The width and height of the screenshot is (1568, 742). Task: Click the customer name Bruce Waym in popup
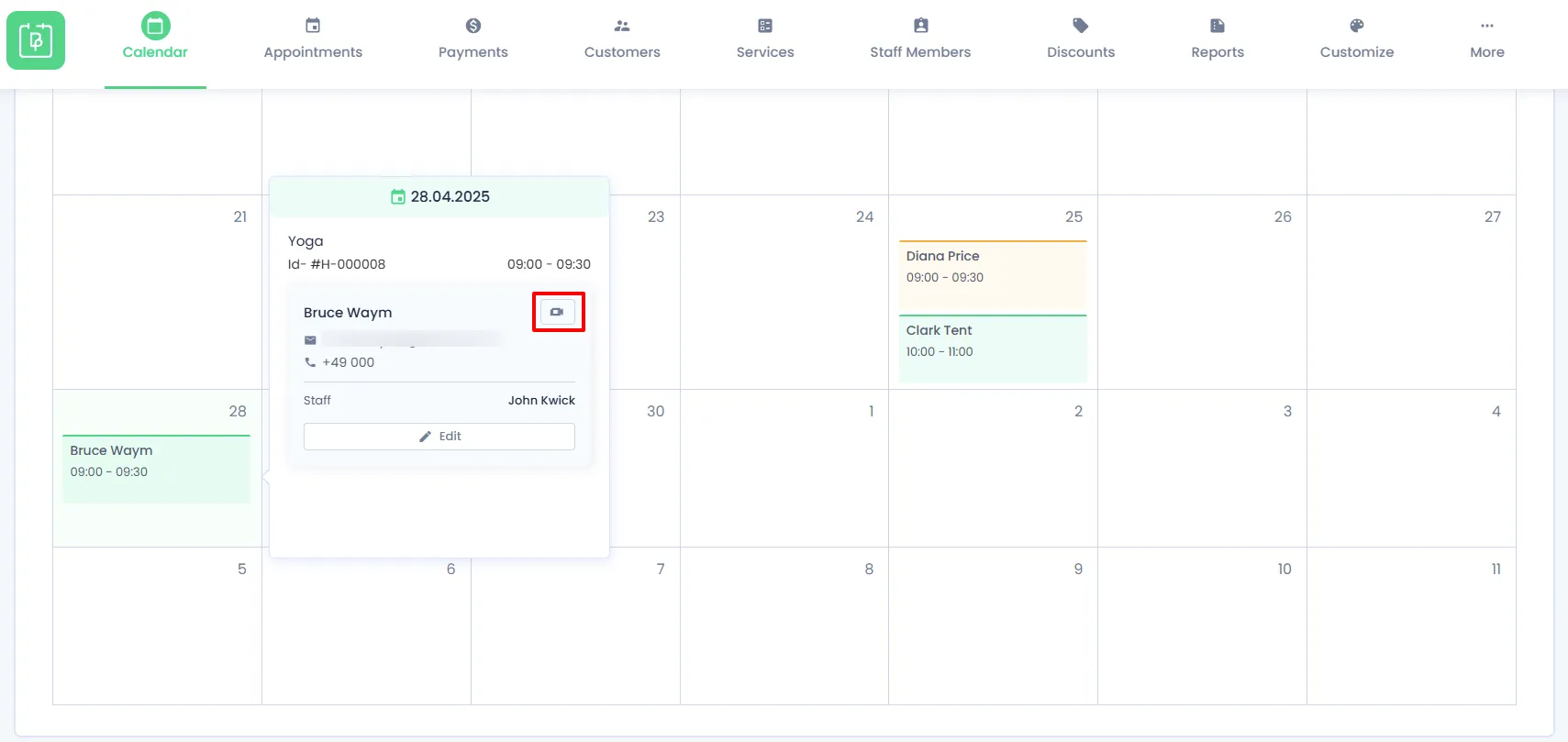coord(348,313)
